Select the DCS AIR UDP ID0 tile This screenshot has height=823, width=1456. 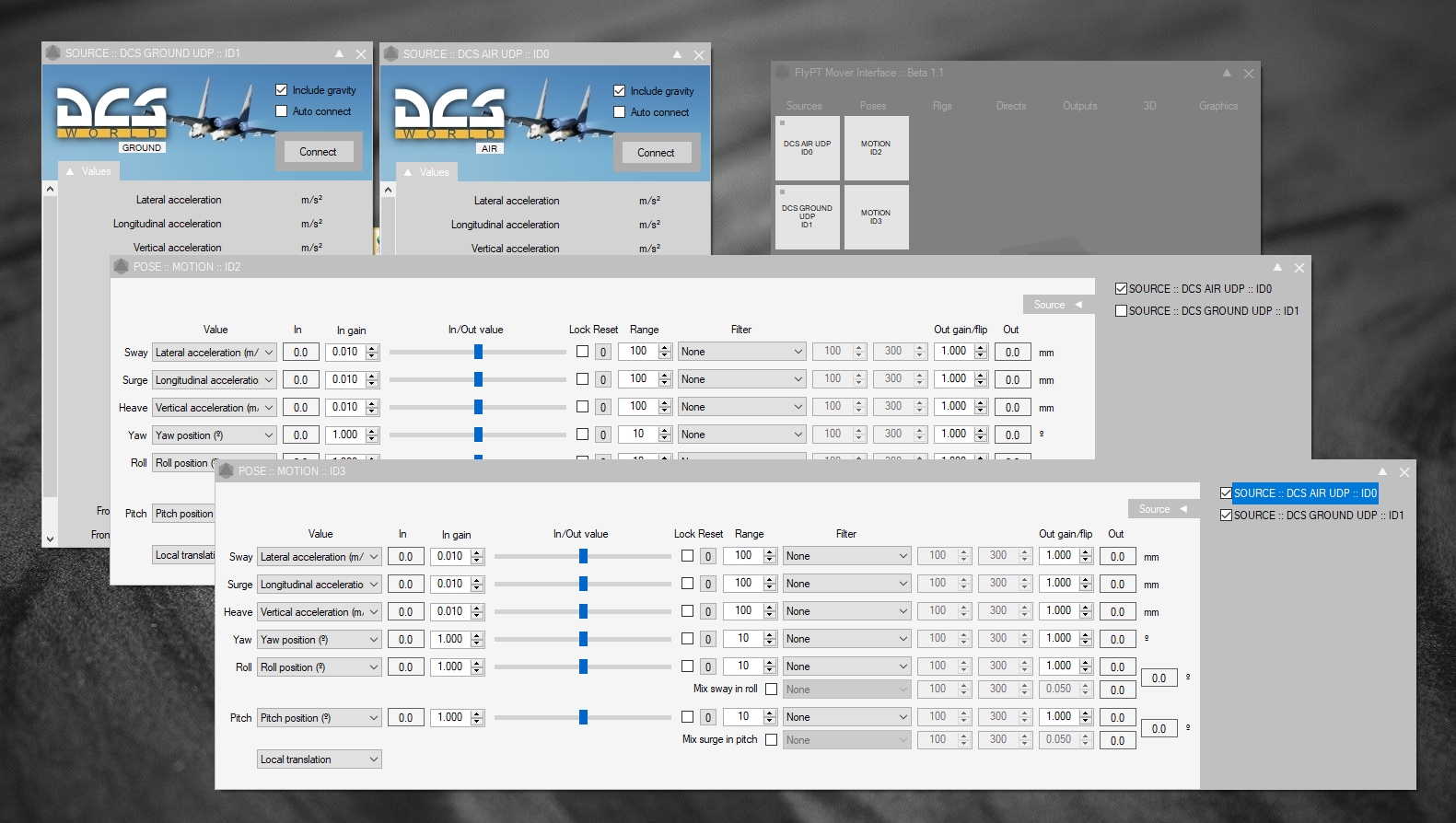(x=808, y=148)
